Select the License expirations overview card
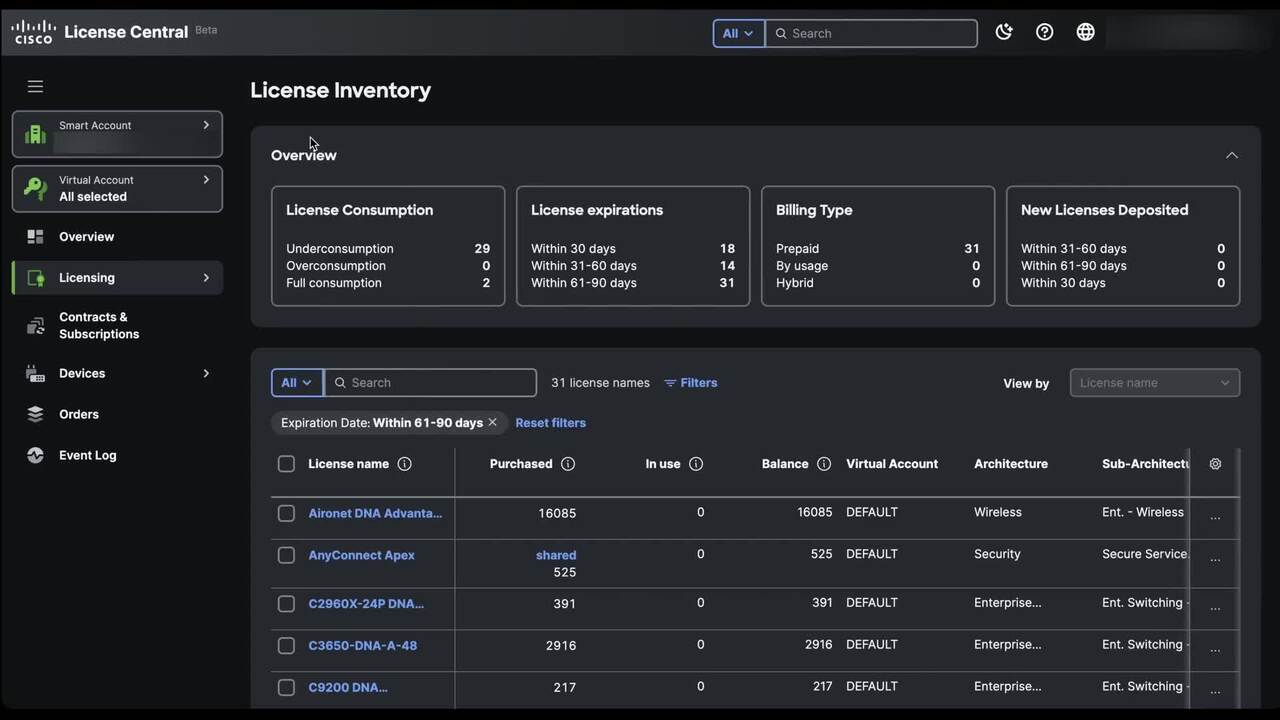1280x720 pixels. click(633, 246)
